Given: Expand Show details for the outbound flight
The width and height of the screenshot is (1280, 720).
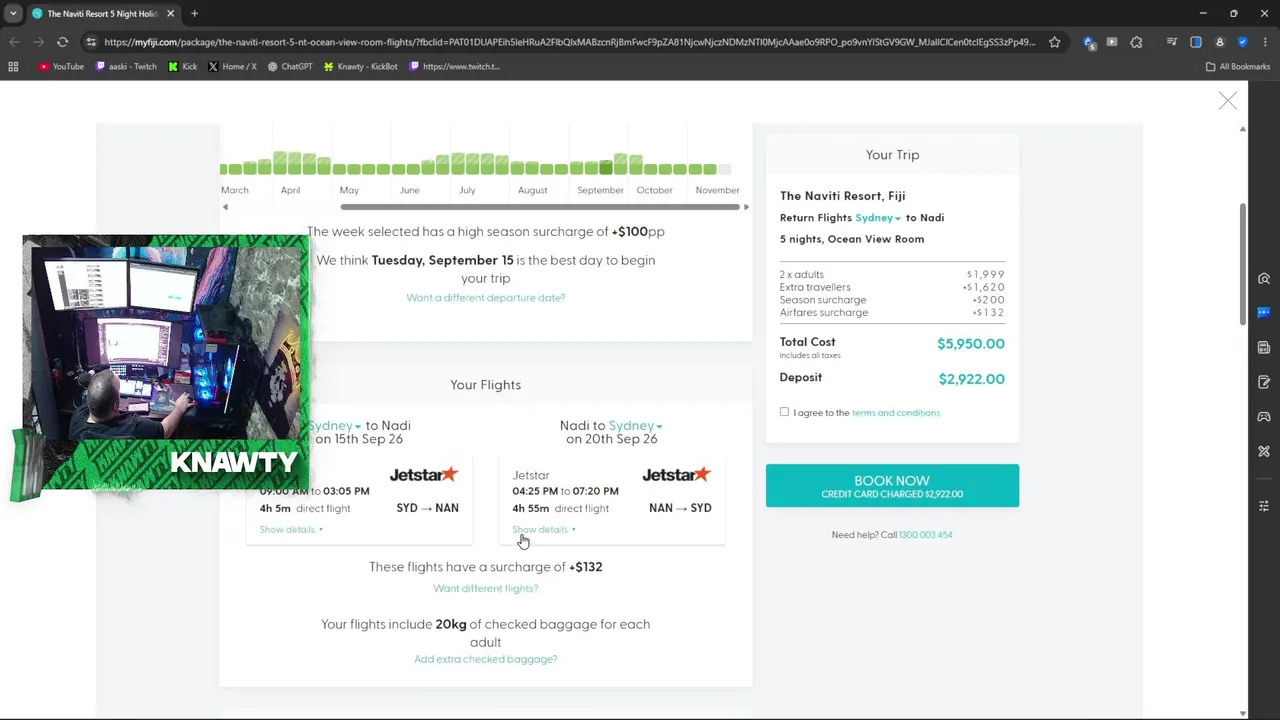Looking at the screenshot, I should coord(291,530).
